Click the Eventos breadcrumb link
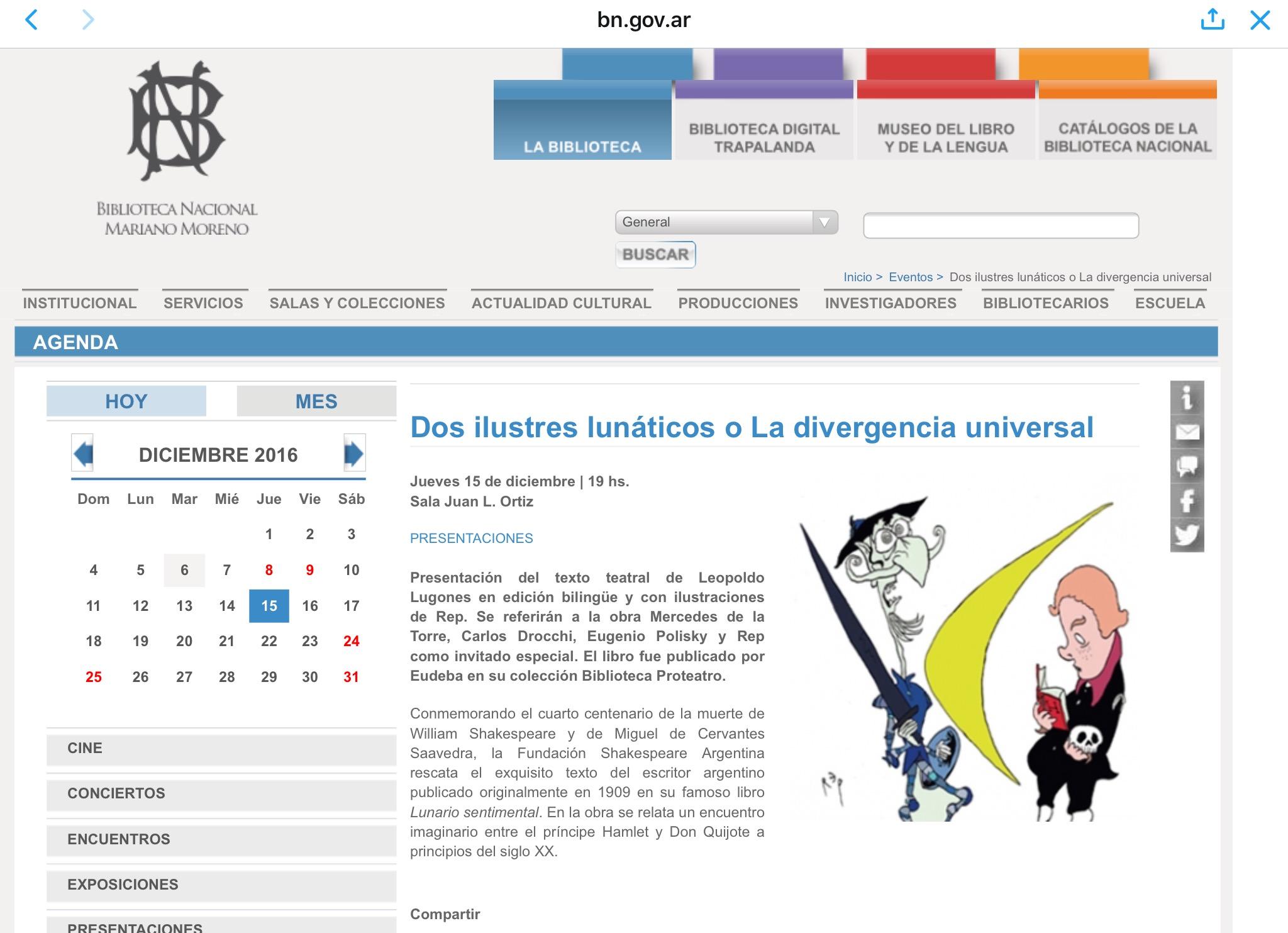Screen dimensions: 1288x933 coord(911,277)
